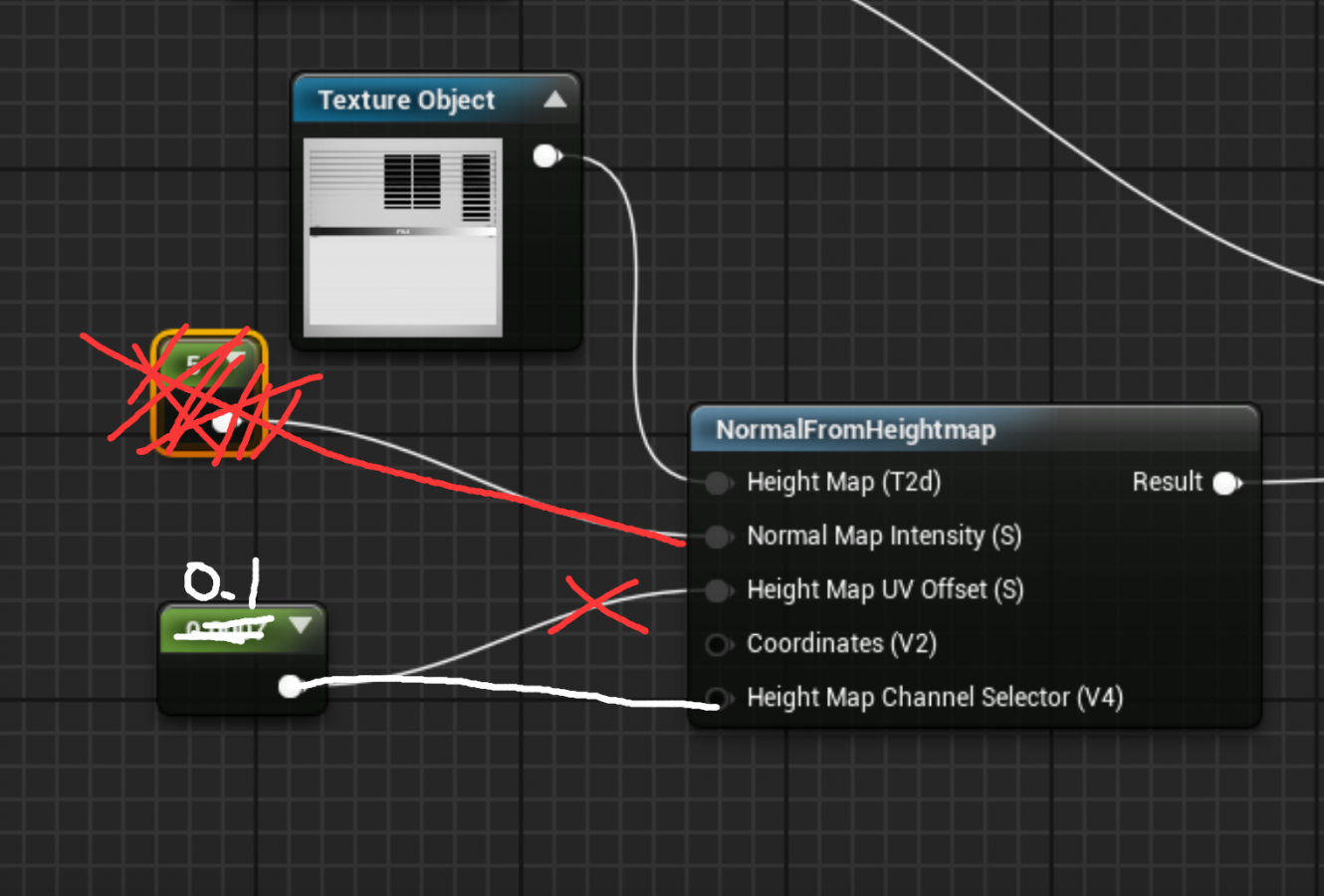Screen dimensions: 1324x896
Task: Click the Height Map (T2d) label
Action: pyautogui.click(x=844, y=482)
